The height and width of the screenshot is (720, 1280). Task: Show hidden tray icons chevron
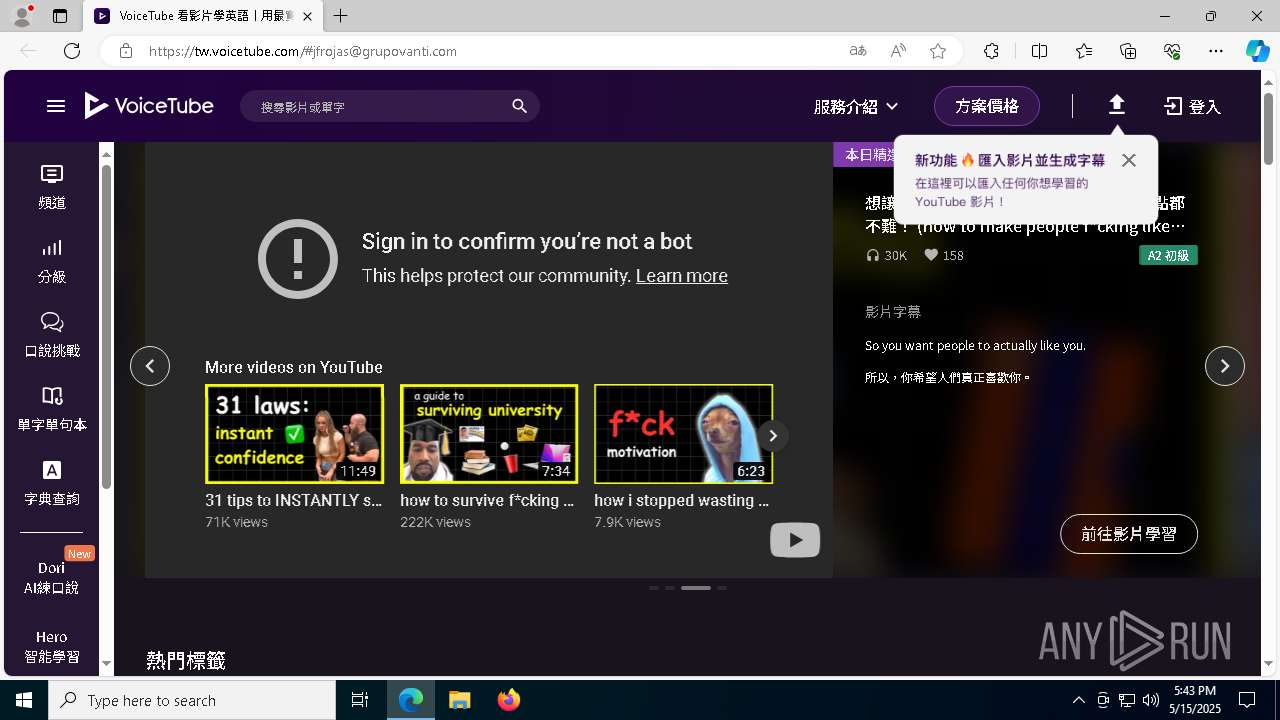[x=1078, y=700]
